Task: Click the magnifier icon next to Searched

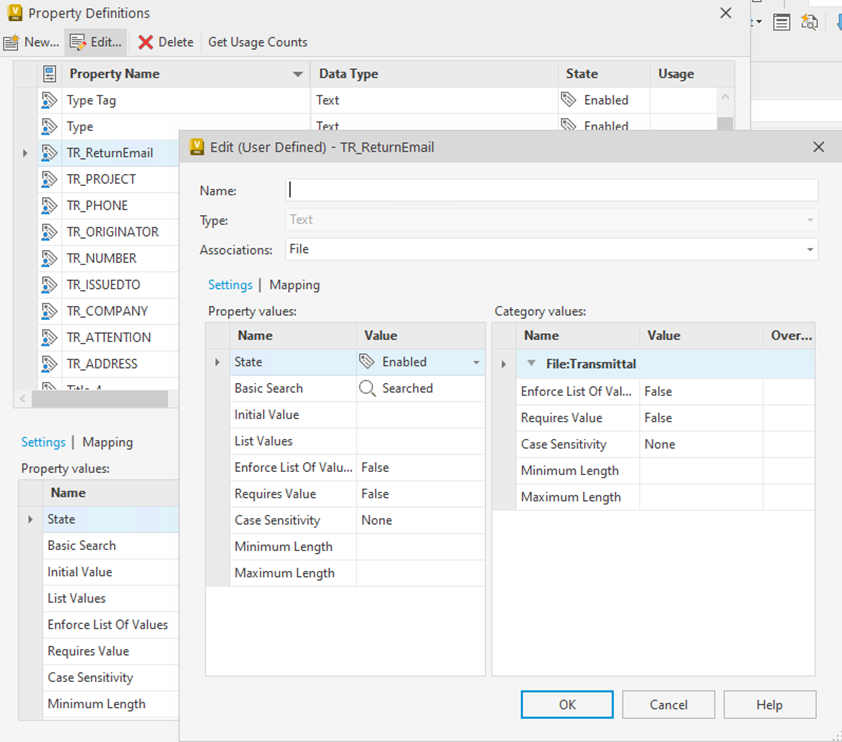Action: pyautogui.click(x=367, y=388)
